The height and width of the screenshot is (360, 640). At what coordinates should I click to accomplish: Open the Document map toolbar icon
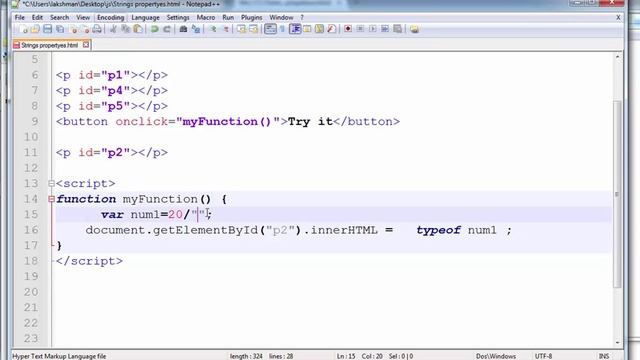[x=320, y=29]
